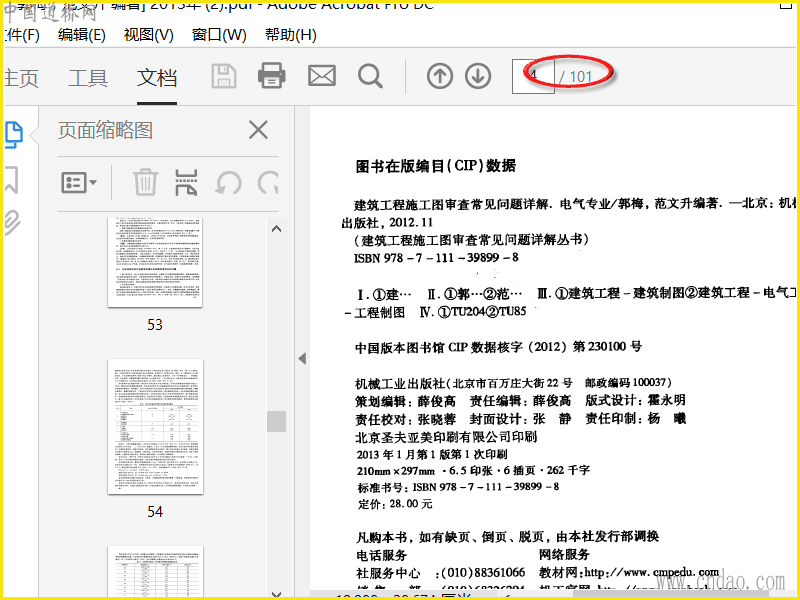Go to previous page with up arrow
Image resolution: width=800 pixels, height=600 pixels.
click(x=440, y=77)
